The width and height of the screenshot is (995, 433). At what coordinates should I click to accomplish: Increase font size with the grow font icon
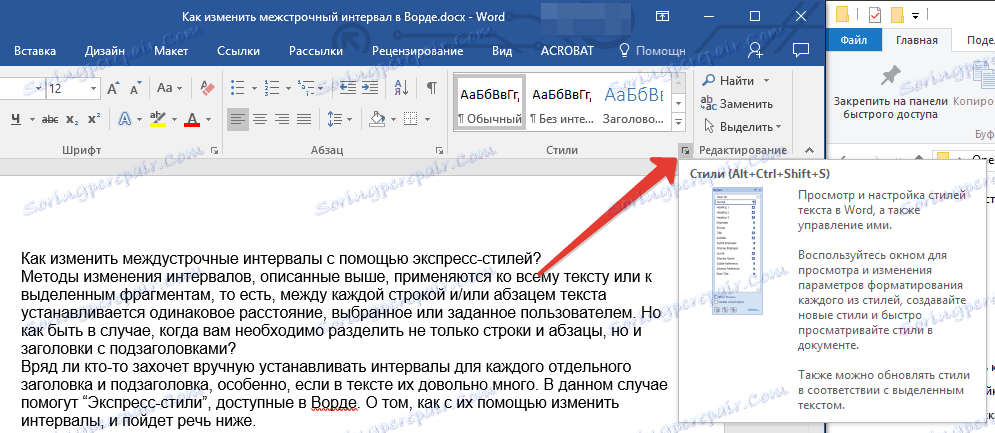pos(113,88)
